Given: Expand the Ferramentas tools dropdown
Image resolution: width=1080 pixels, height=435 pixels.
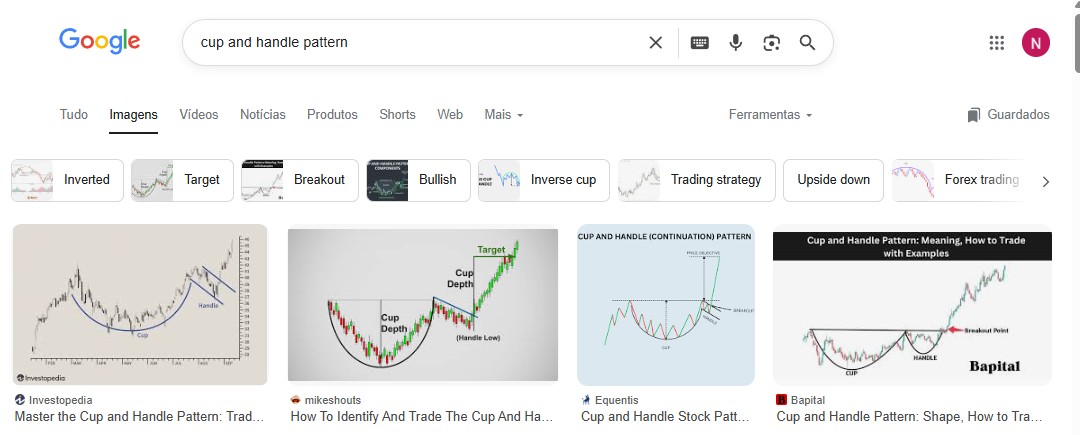Looking at the screenshot, I should pyautogui.click(x=770, y=115).
